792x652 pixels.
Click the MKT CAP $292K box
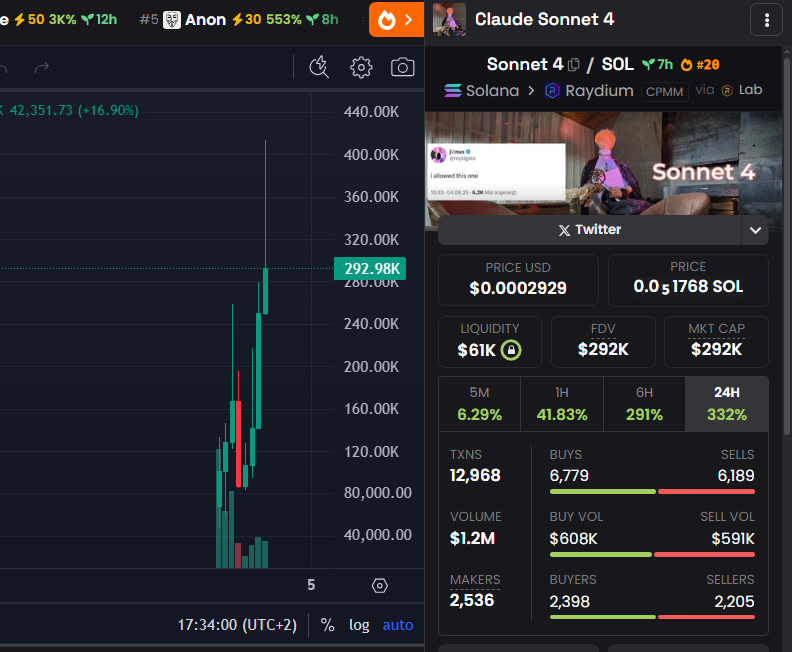pos(716,342)
